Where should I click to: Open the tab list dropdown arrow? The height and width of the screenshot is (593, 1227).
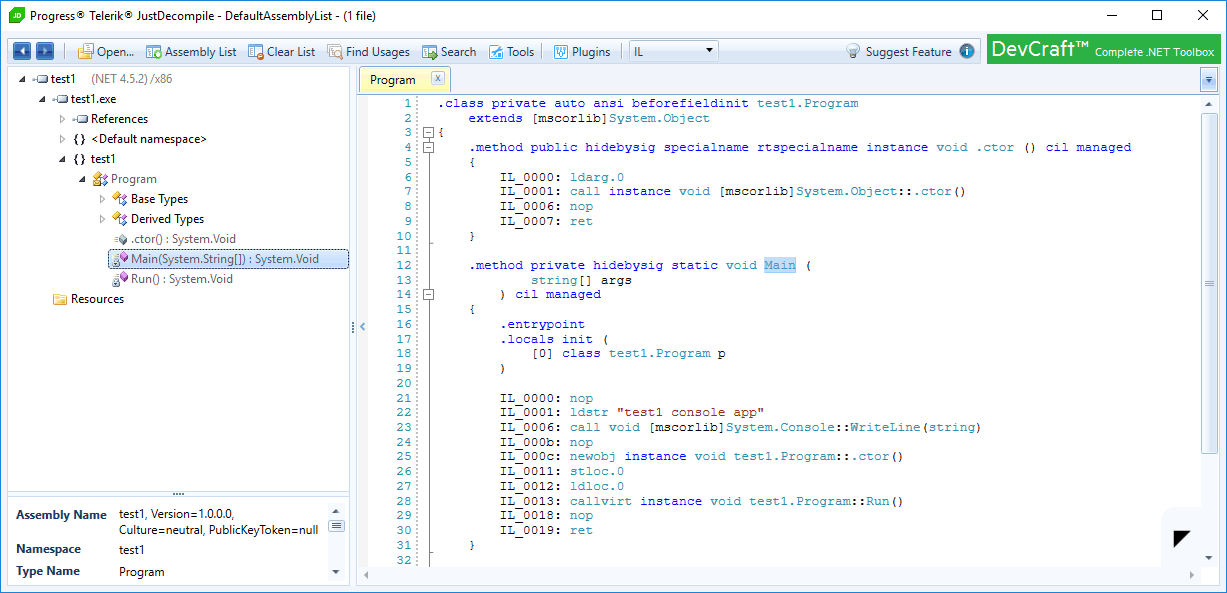tap(1208, 80)
